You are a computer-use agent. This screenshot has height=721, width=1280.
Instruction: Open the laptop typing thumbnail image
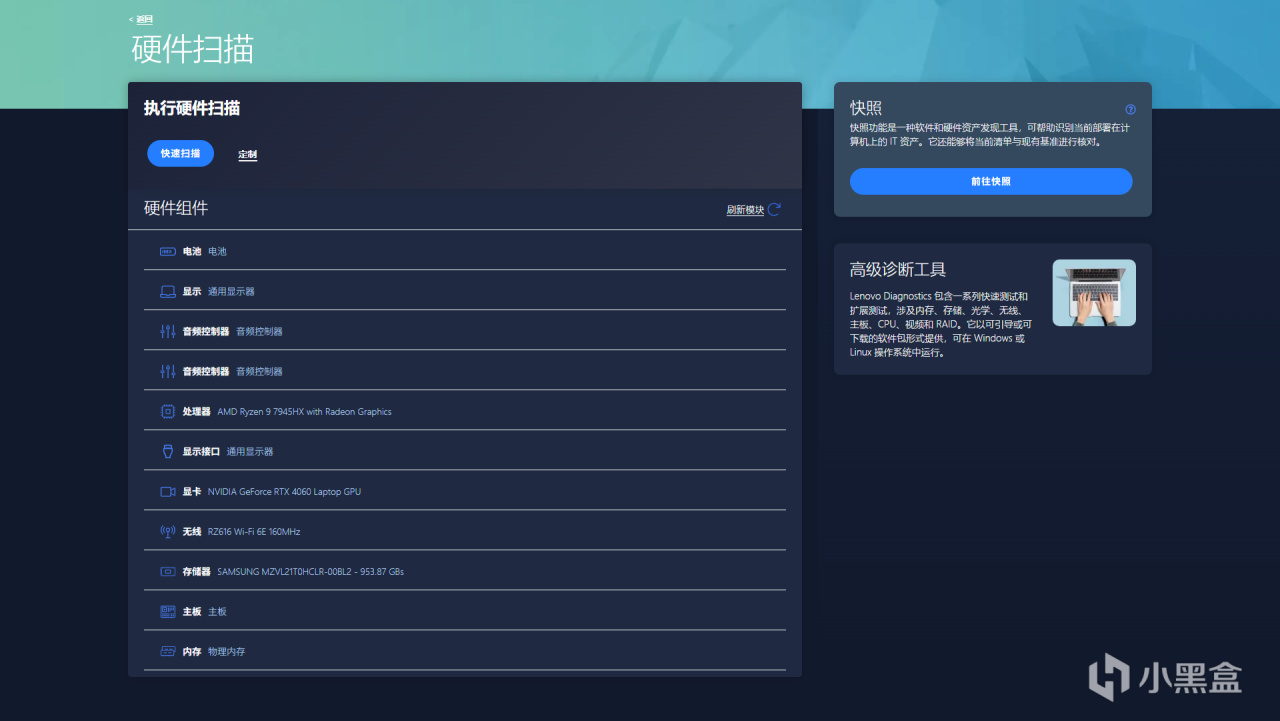click(1094, 293)
